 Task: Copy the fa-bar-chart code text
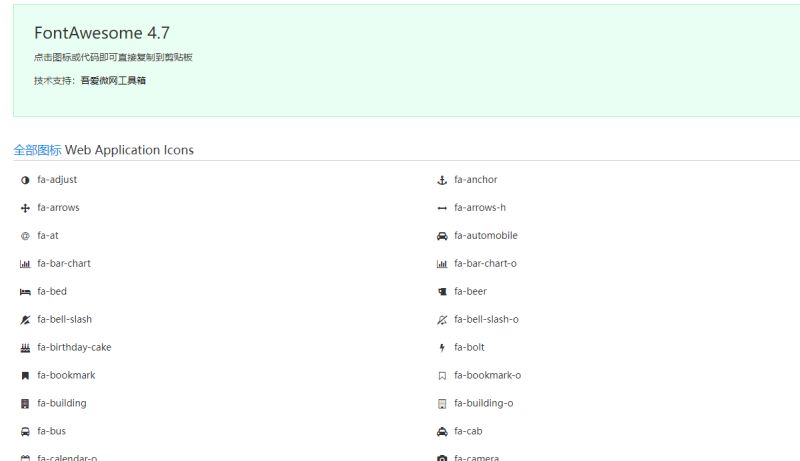(x=64, y=264)
